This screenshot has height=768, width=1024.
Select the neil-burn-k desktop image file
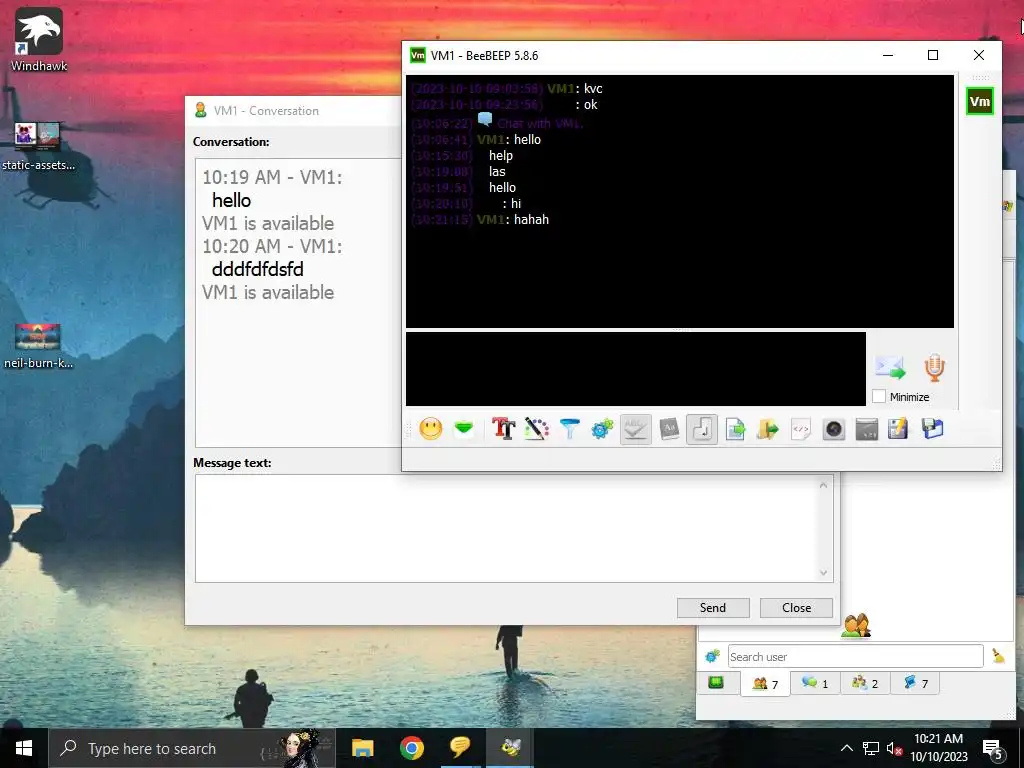coord(38,346)
